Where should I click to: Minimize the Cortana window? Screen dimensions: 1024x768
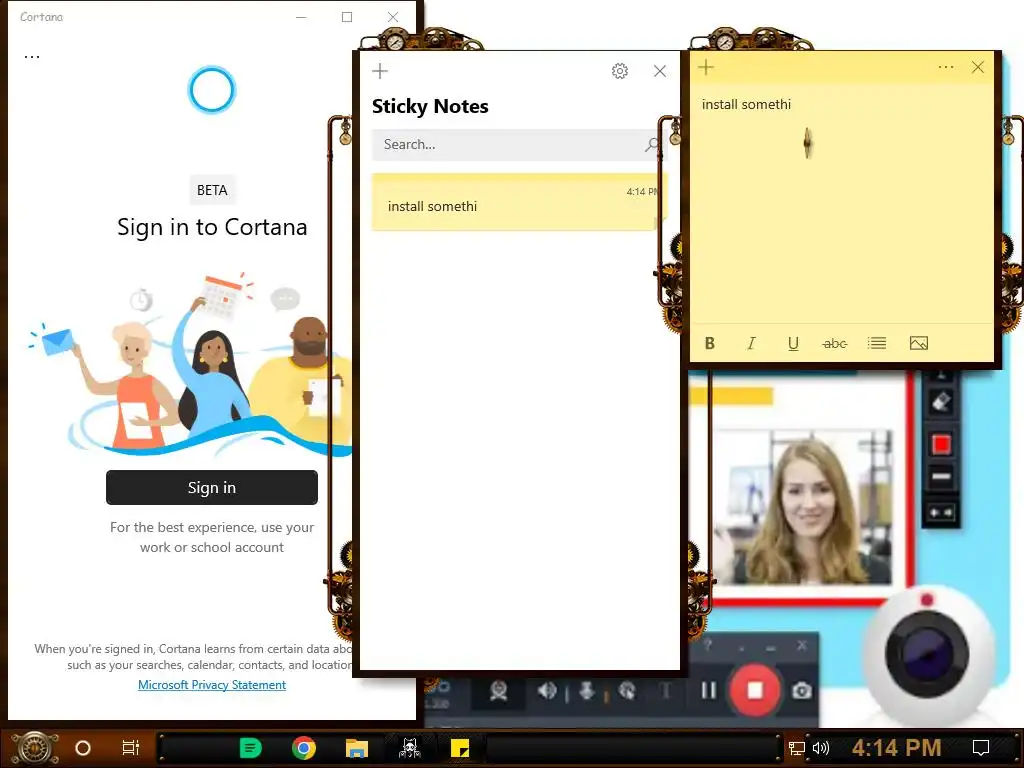[x=301, y=17]
